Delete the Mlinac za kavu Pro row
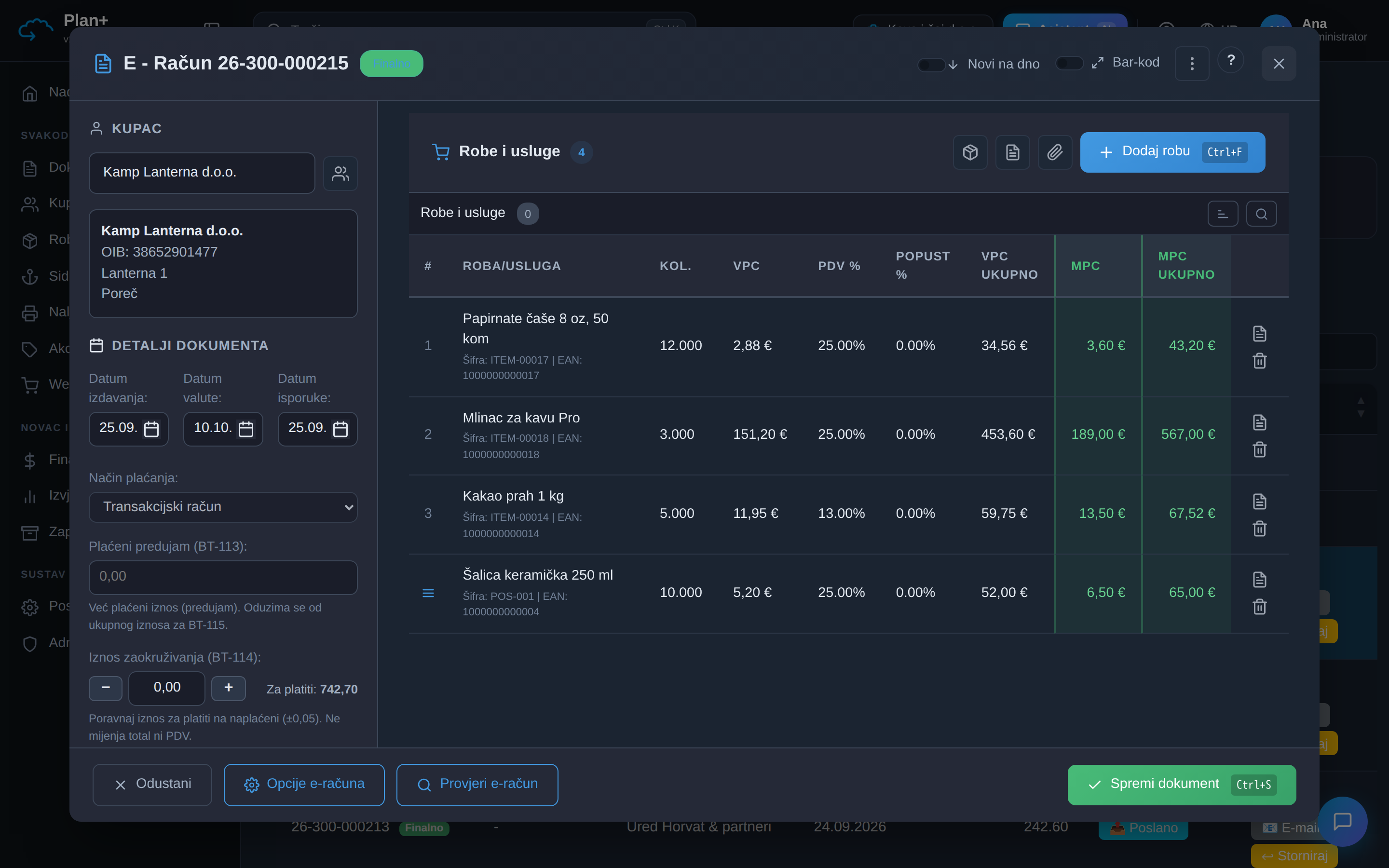The width and height of the screenshot is (1389, 868). [1259, 449]
